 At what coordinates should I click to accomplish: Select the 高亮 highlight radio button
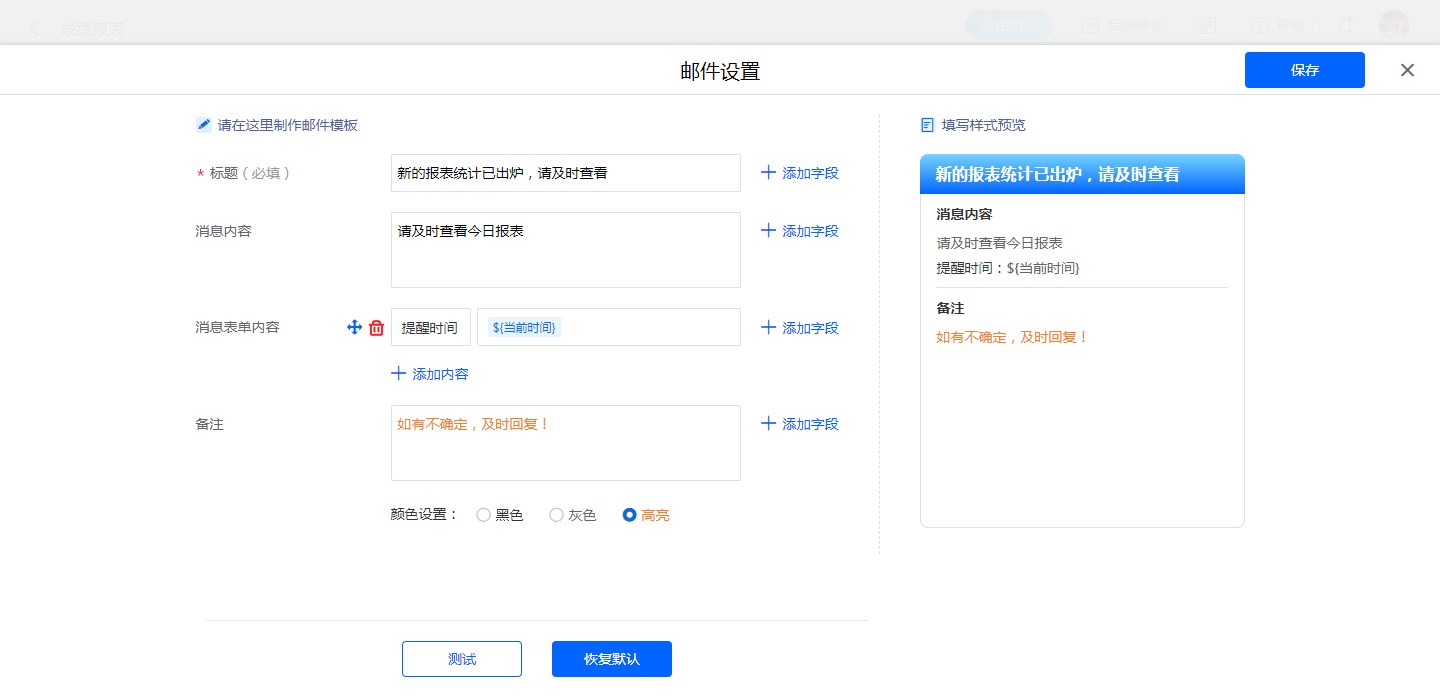[x=629, y=515]
